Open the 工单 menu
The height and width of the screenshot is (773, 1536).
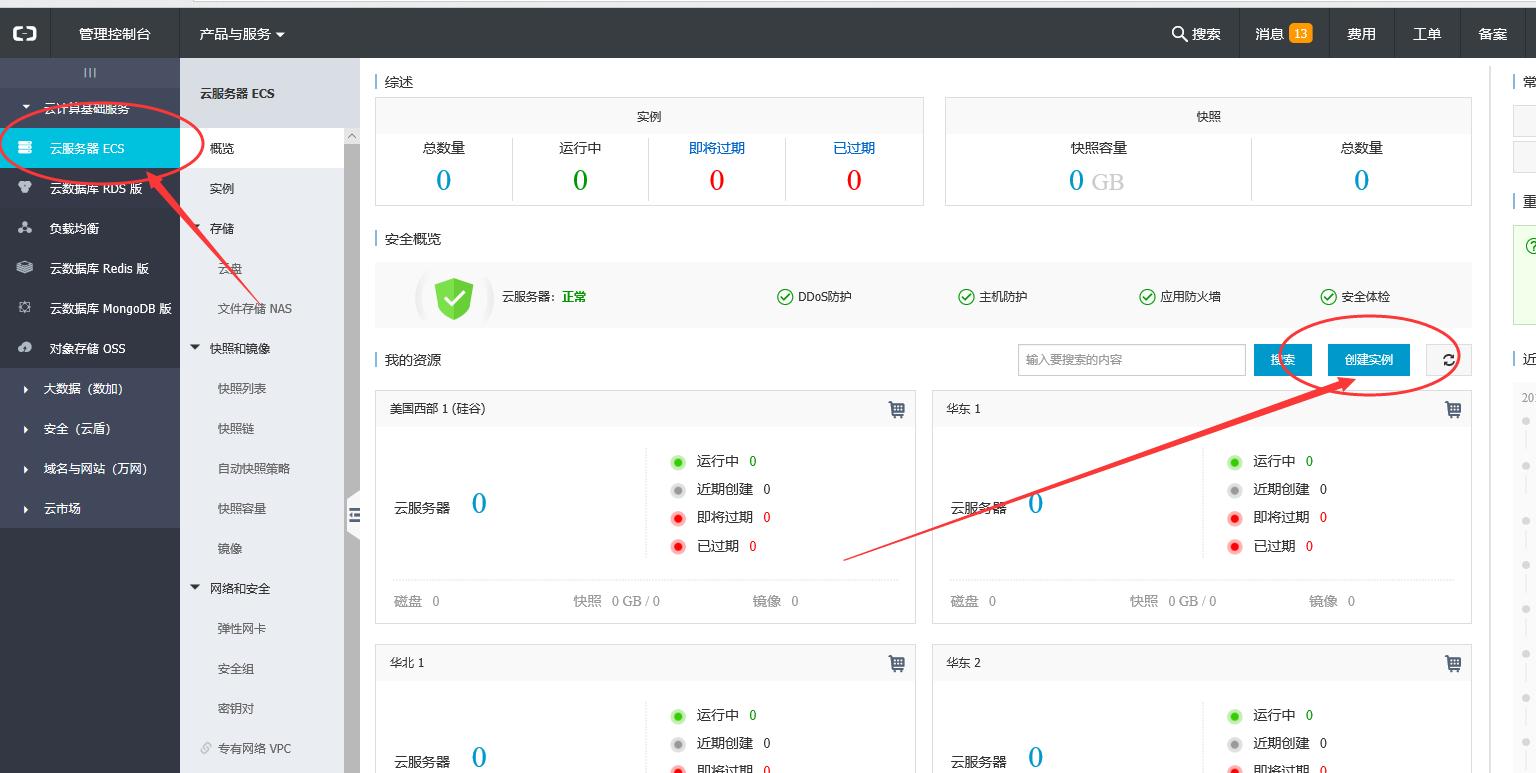coord(1427,34)
